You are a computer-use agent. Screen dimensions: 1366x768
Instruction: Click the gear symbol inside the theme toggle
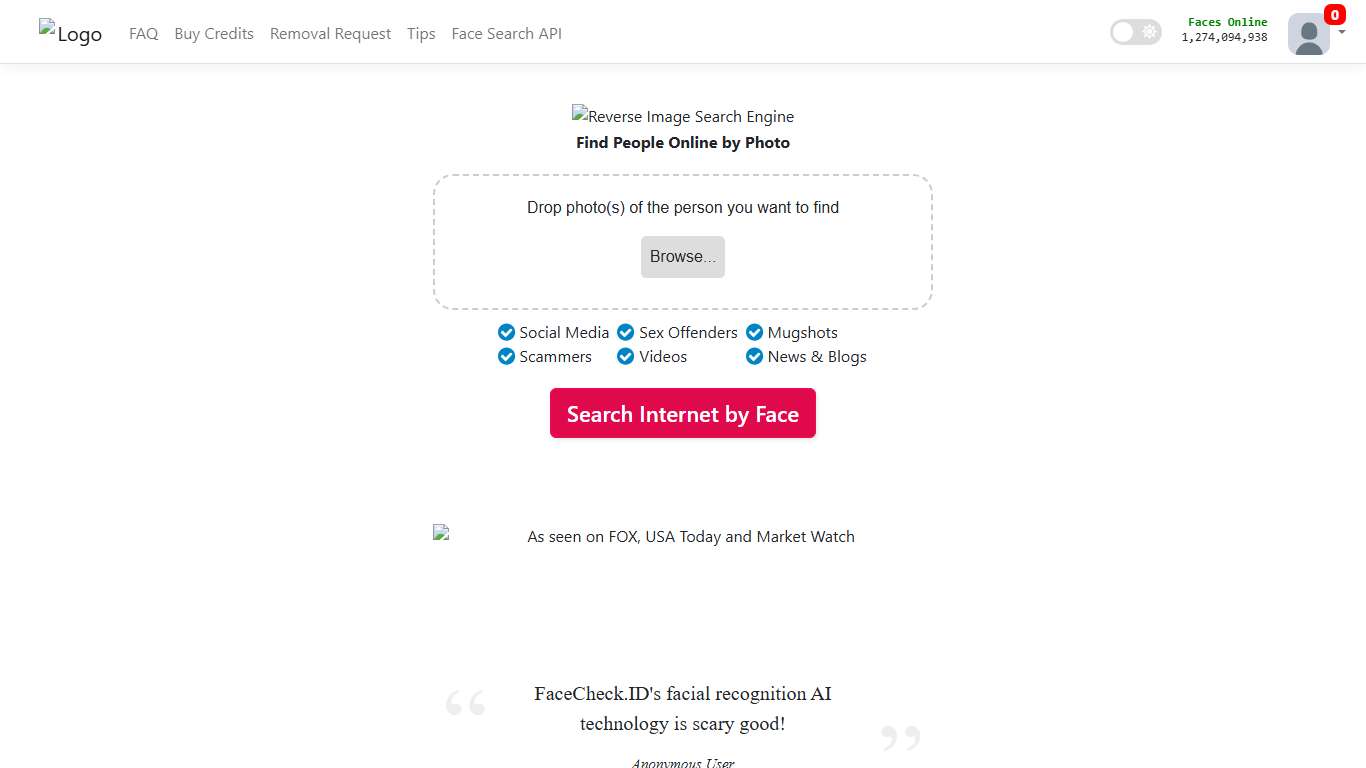point(1149,32)
